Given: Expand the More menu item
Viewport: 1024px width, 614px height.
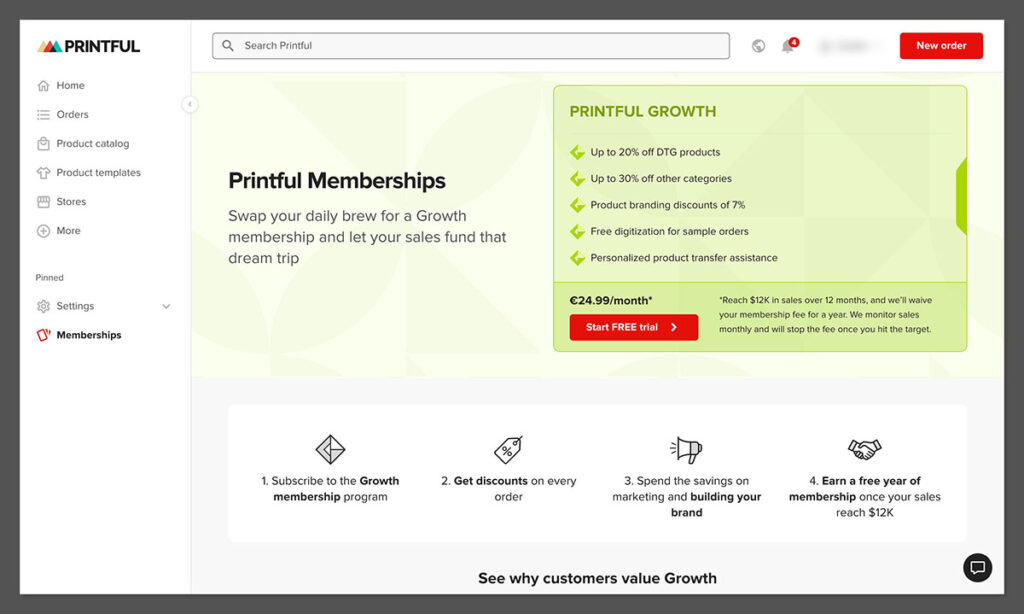Looking at the screenshot, I should pos(68,231).
